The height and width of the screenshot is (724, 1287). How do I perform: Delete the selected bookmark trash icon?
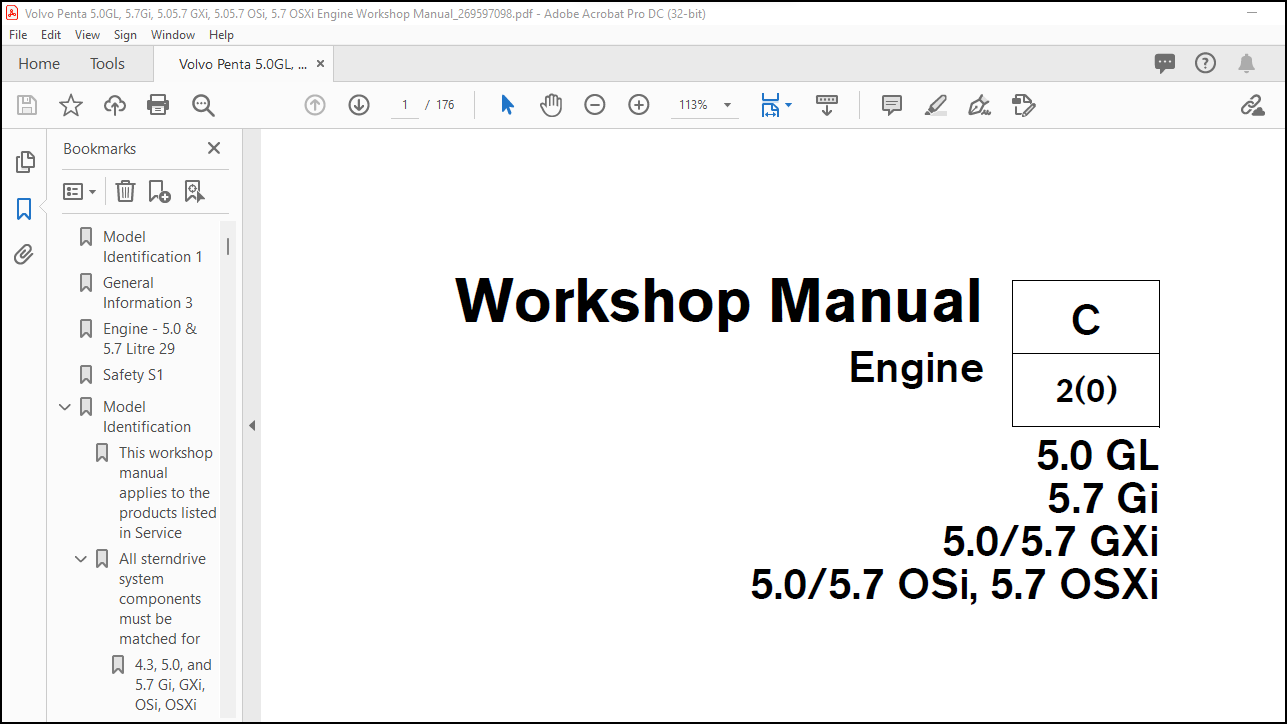click(x=125, y=191)
